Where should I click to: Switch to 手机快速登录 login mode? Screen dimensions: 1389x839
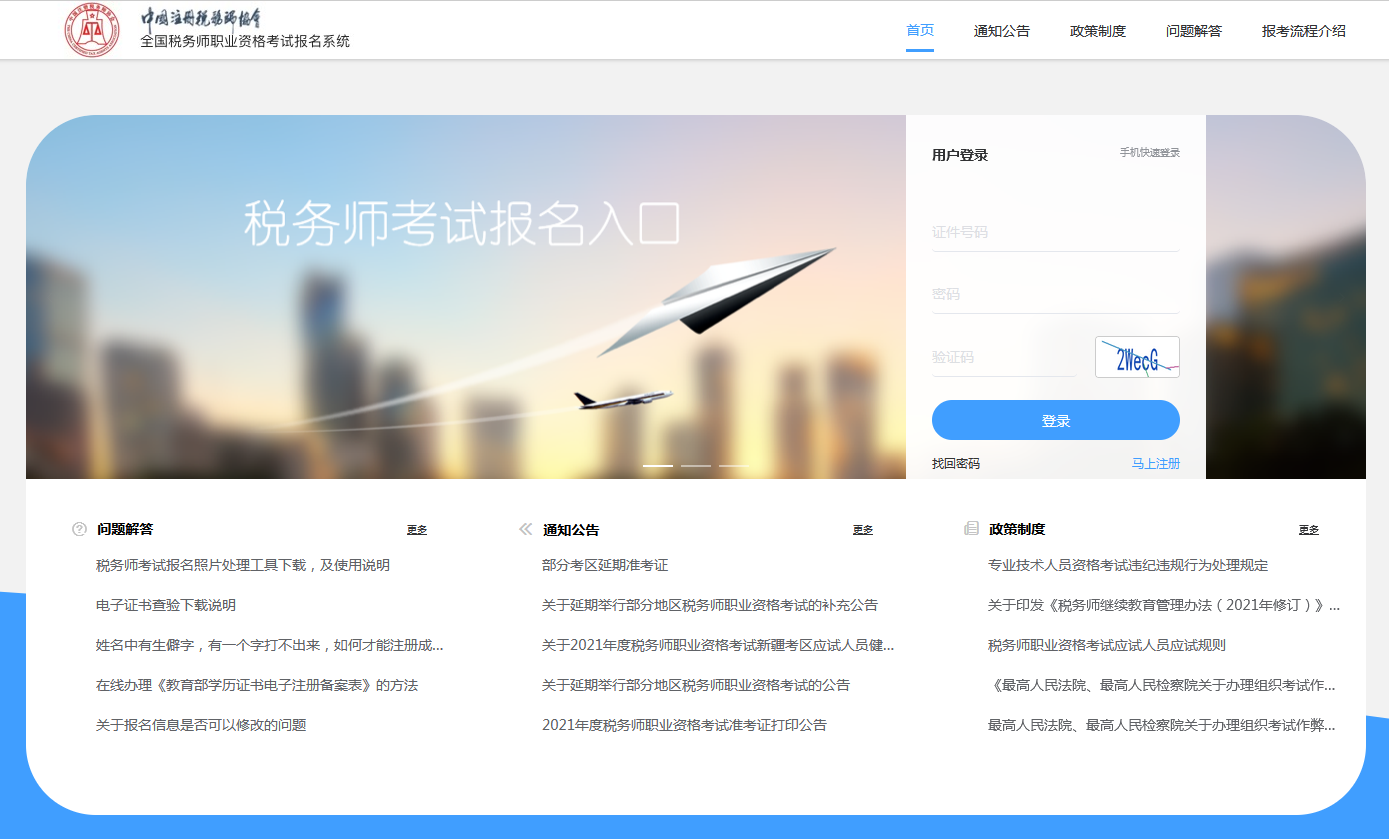tap(1149, 153)
